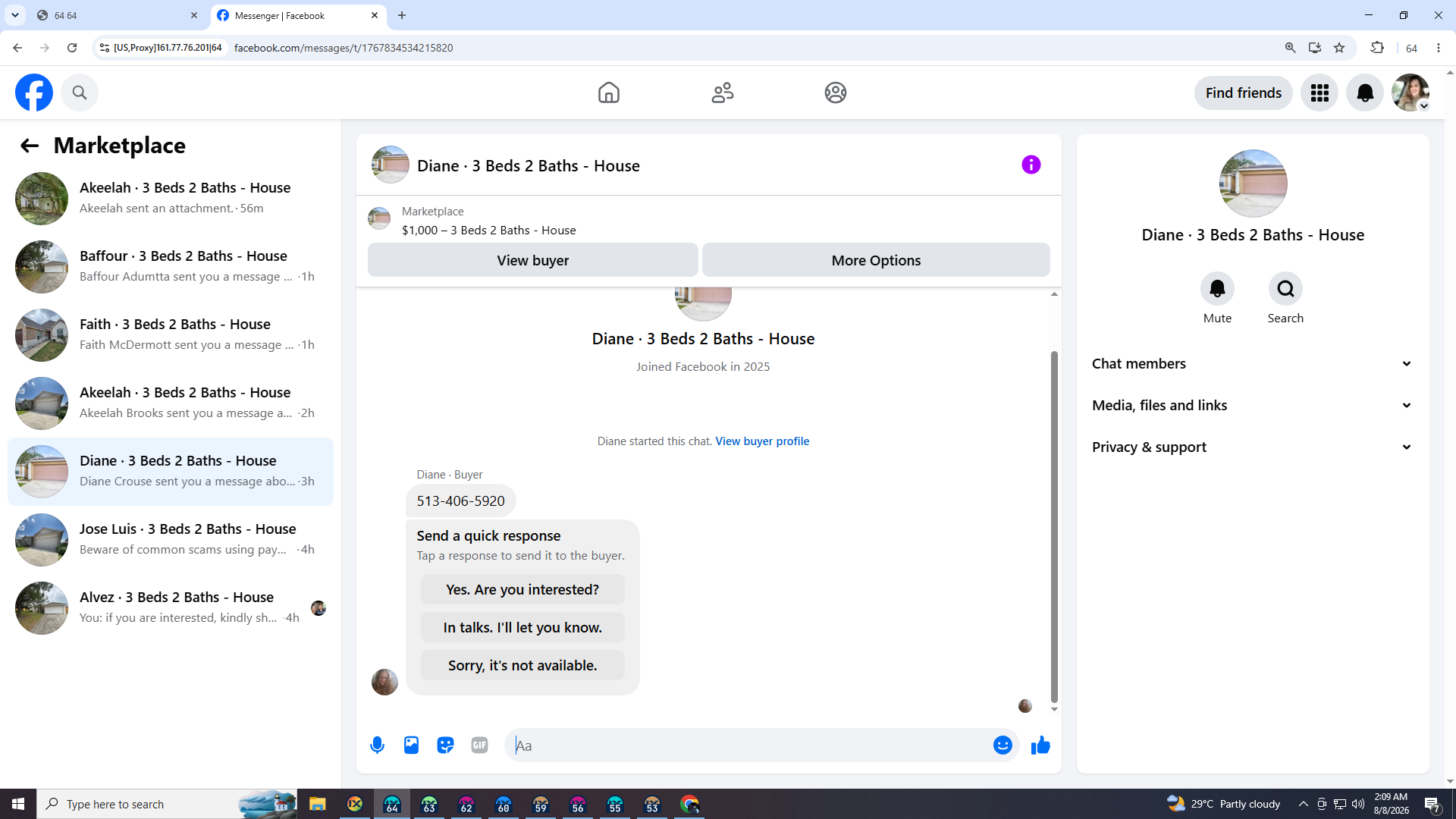1456x819 pixels.
Task: Click the View buyer button
Action: tap(532, 260)
